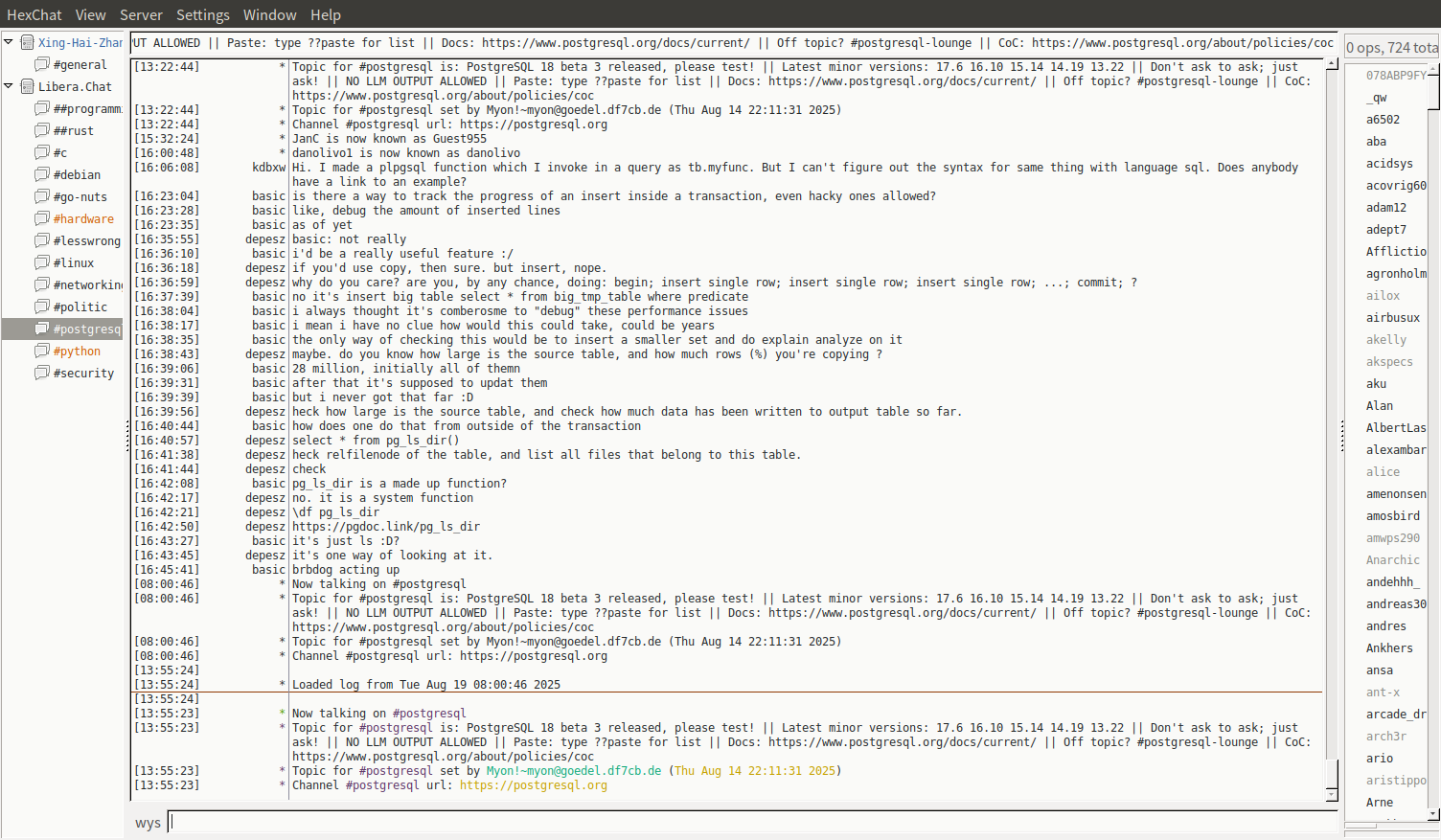
Task: Open the View menu
Action: tap(91, 14)
